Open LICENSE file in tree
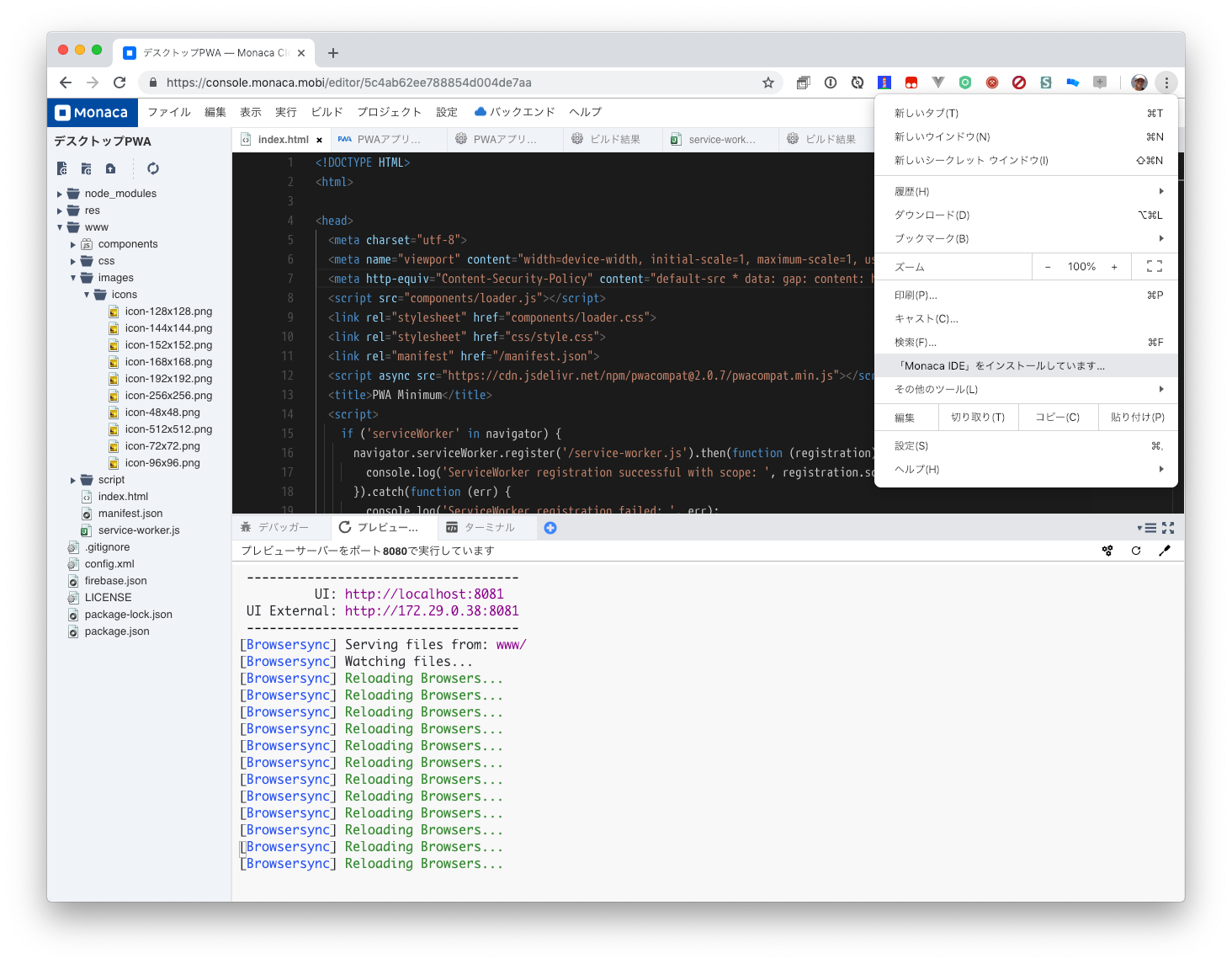Image resolution: width=1232 pixels, height=964 pixels. pyautogui.click(x=108, y=598)
